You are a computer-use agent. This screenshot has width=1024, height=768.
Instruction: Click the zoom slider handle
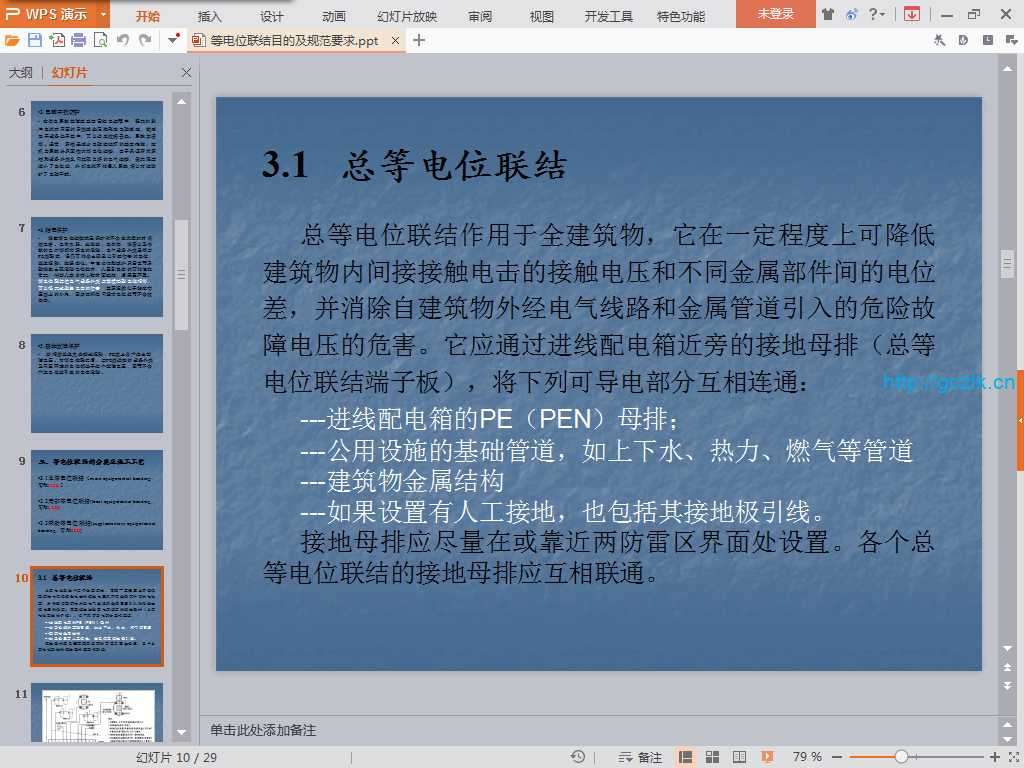901,757
